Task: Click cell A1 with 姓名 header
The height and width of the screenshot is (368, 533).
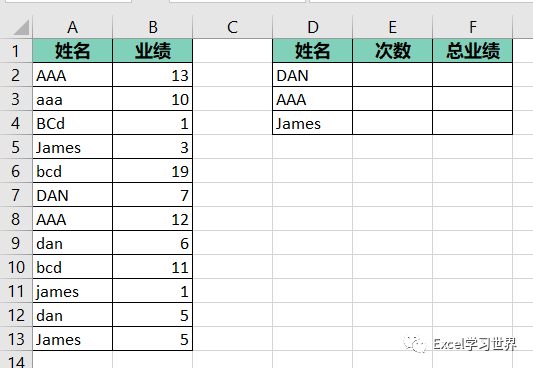Action: point(72,51)
